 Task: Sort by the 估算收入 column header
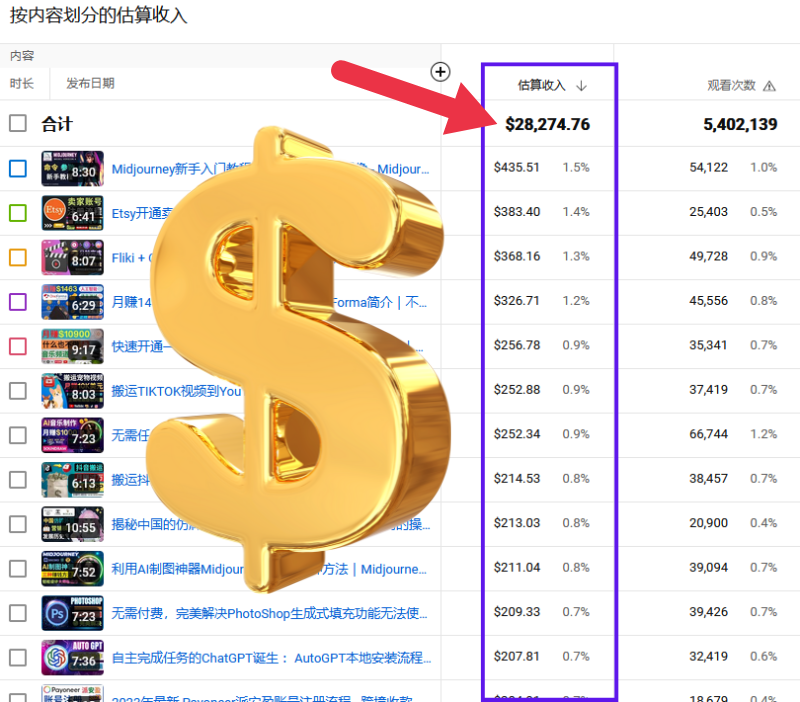pyautogui.click(x=540, y=86)
